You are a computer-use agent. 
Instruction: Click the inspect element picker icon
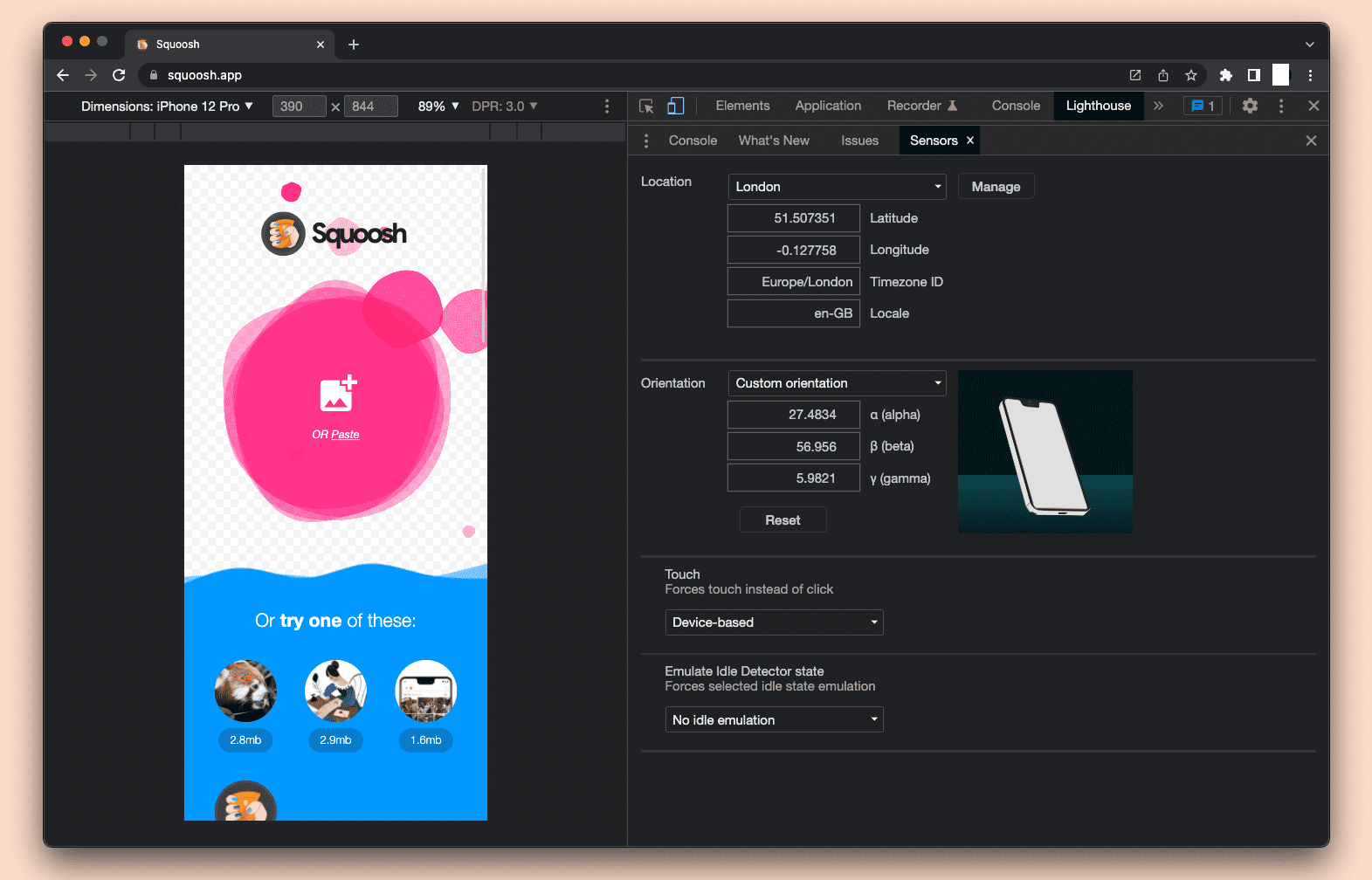tap(646, 107)
